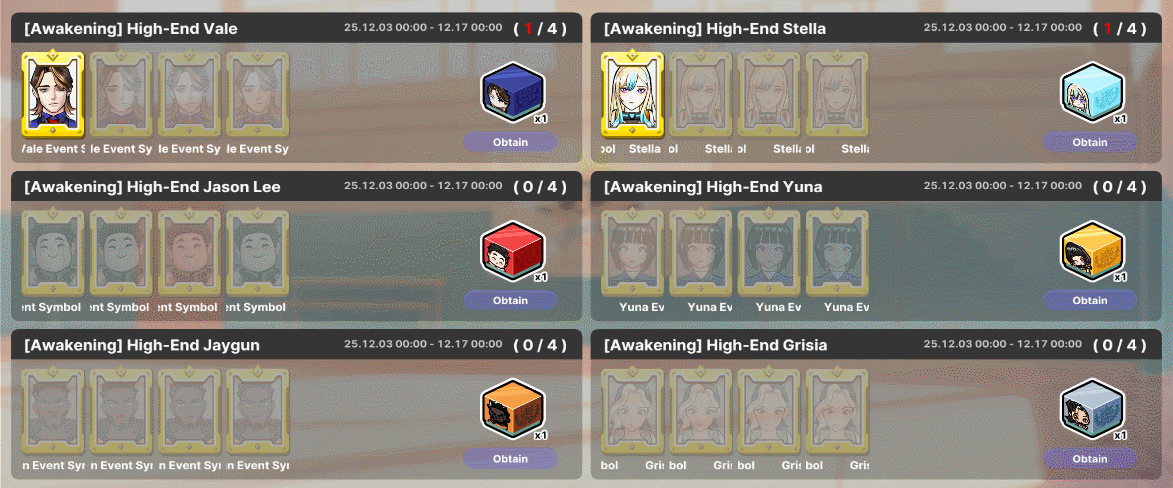Click the yellow Yuna reward box icon
Image resolution: width=1173 pixels, height=488 pixels.
click(1092, 251)
